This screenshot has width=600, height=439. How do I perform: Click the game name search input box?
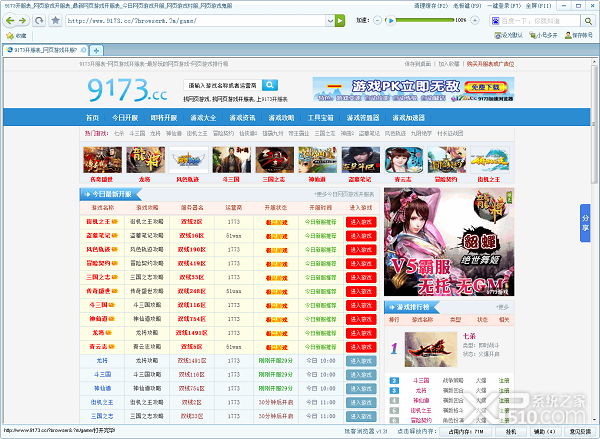tap(222, 85)
